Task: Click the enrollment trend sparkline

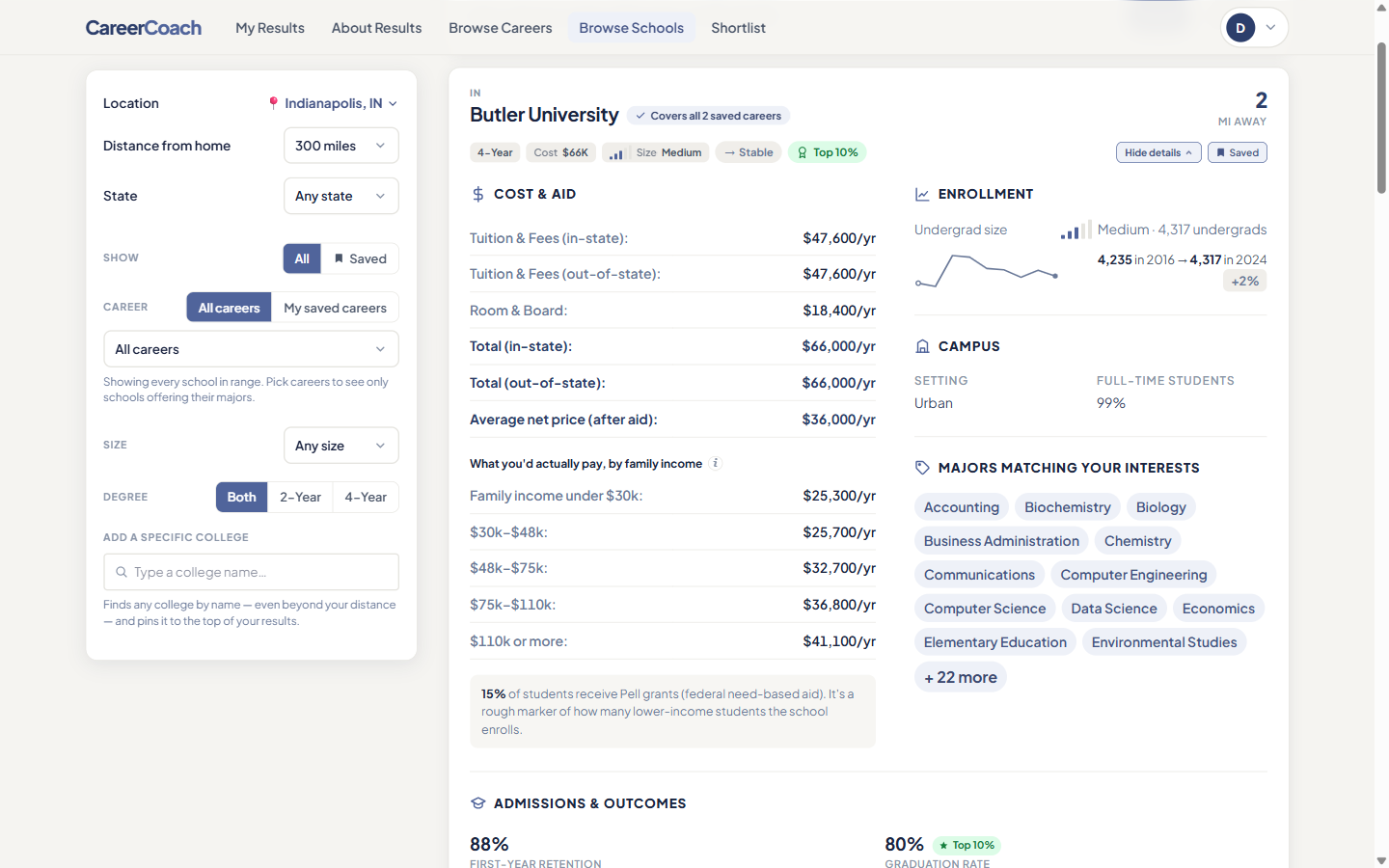Action: click(987, 271)
